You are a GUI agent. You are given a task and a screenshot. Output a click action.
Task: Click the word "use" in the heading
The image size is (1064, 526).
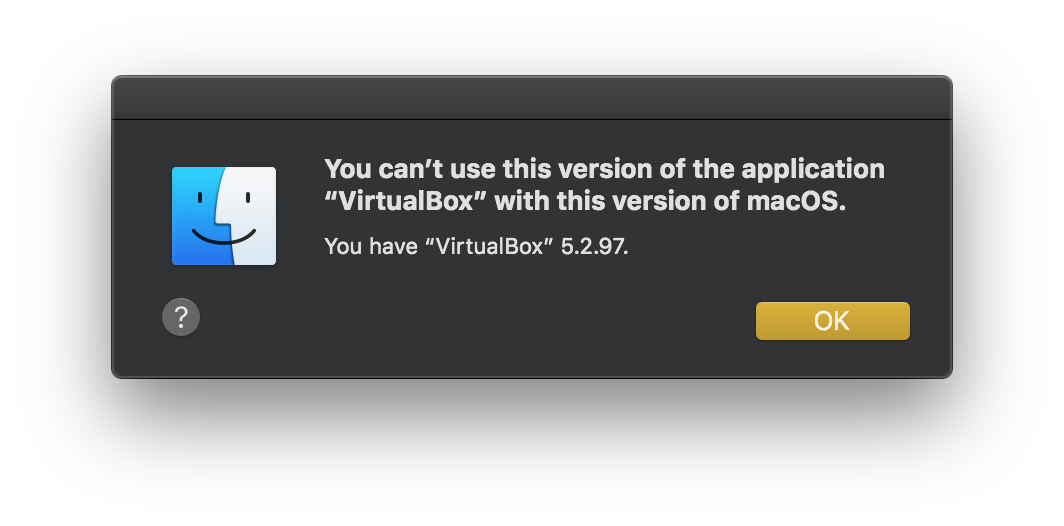[x=473, y=169]
